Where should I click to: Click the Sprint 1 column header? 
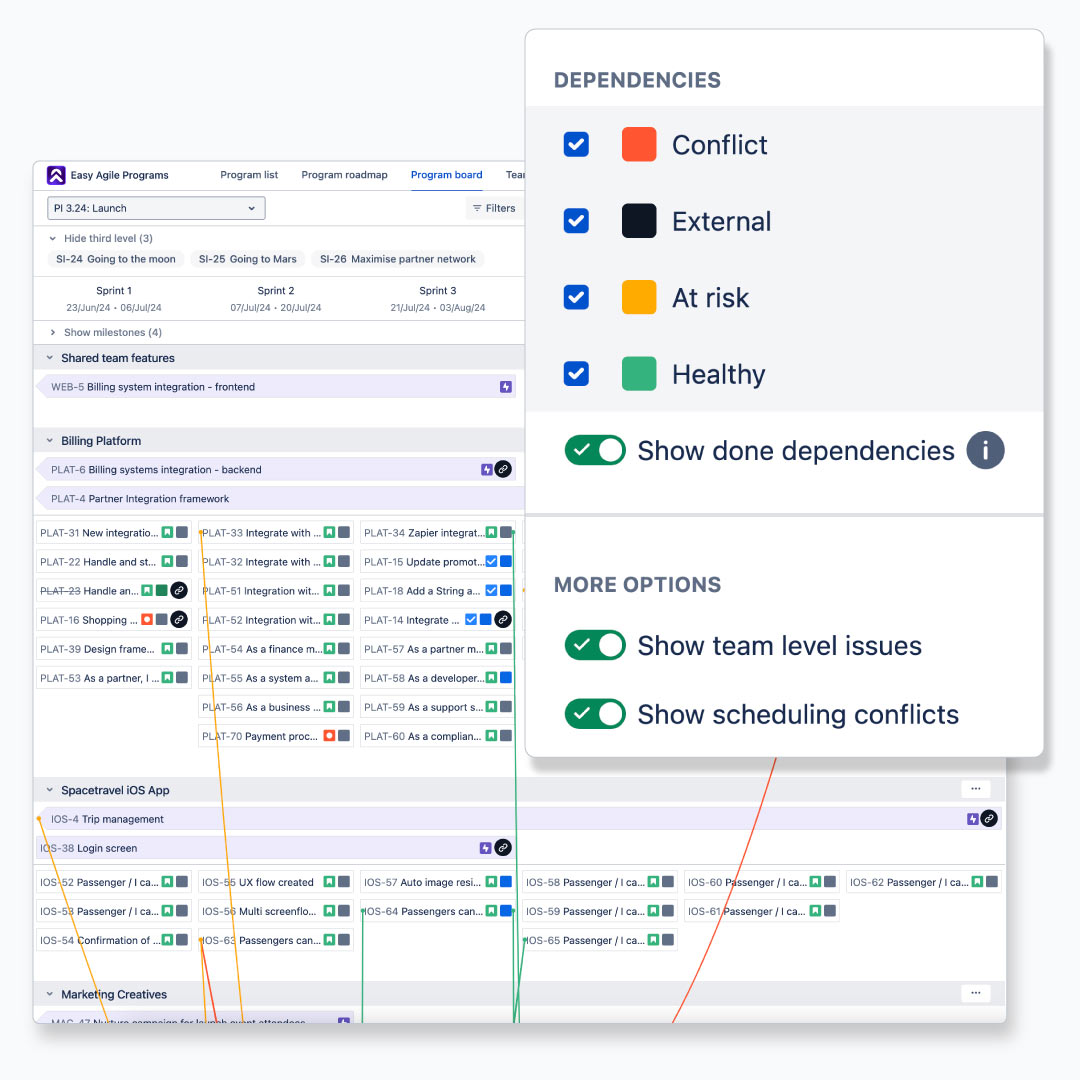click(x=114, y=298)
